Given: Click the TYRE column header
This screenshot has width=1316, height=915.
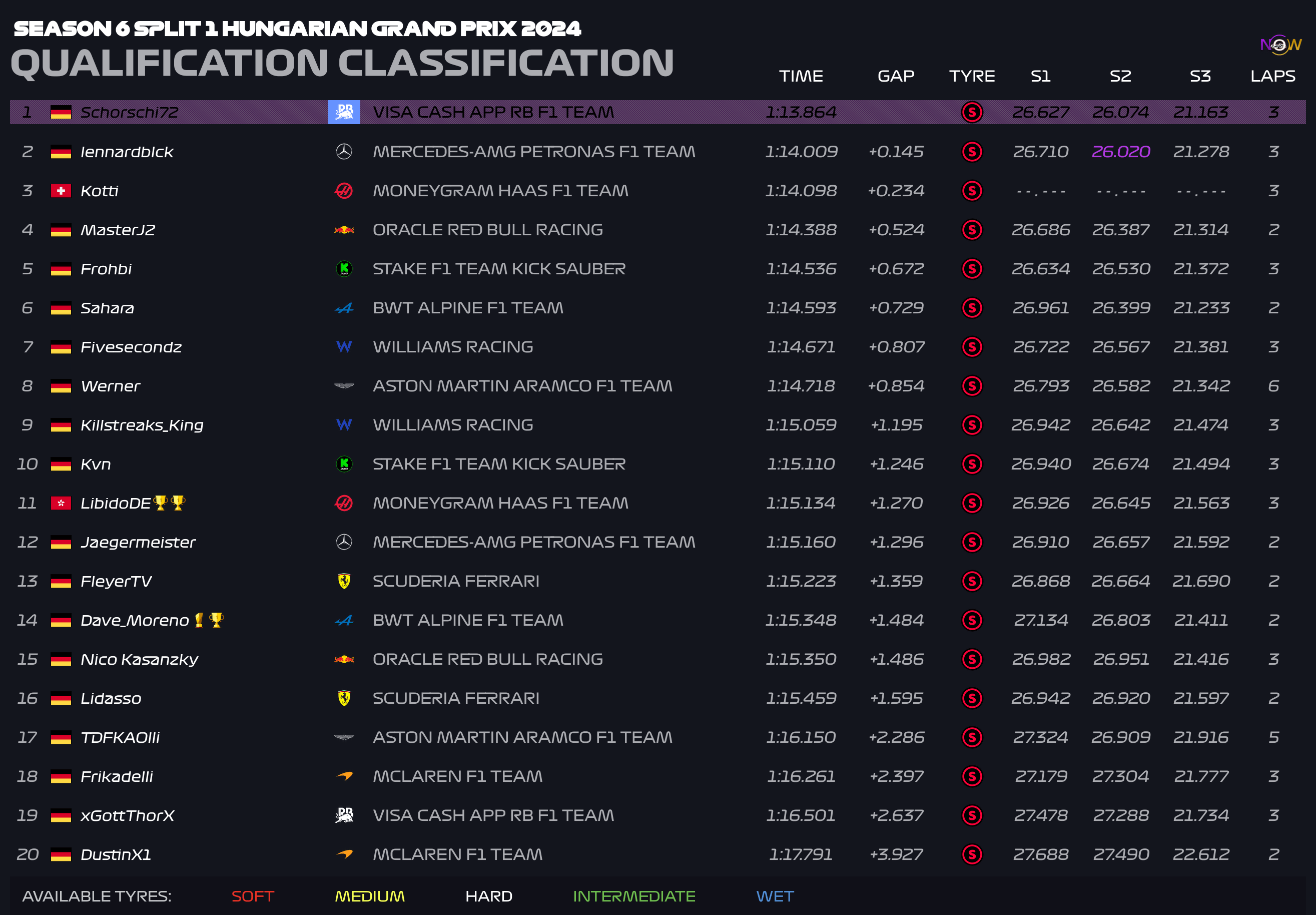Looking at the screenshot, I should pos(972,76).
